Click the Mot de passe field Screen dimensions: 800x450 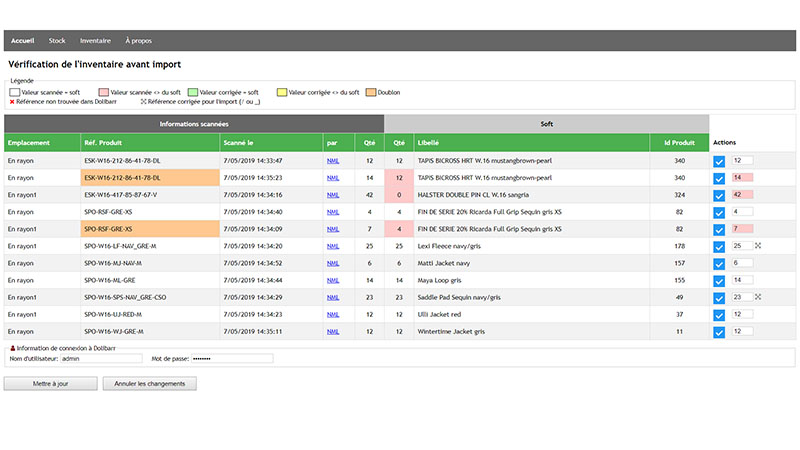click(230, 358)
